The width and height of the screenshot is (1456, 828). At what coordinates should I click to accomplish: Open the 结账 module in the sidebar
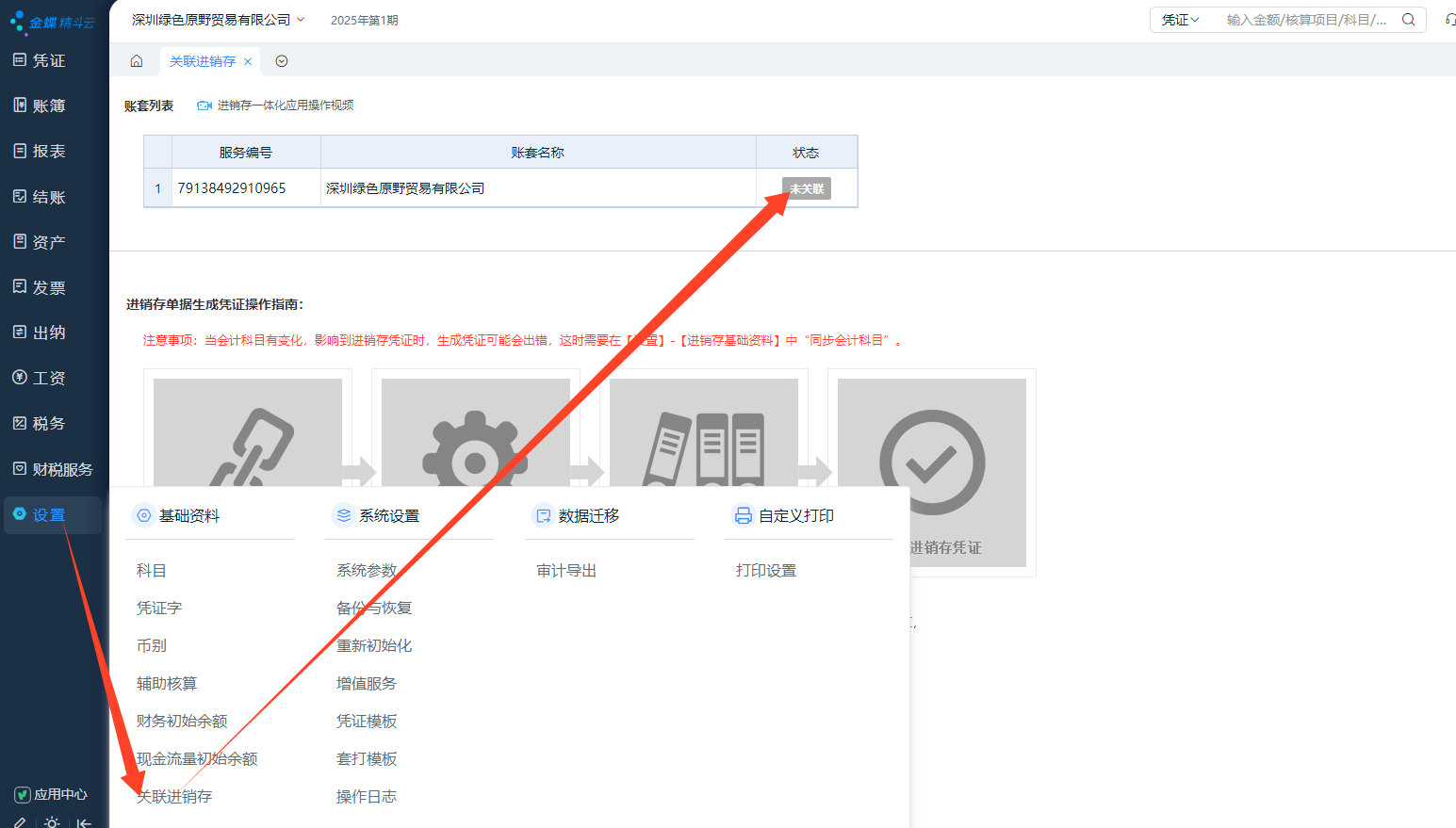[x=51, y=197]
